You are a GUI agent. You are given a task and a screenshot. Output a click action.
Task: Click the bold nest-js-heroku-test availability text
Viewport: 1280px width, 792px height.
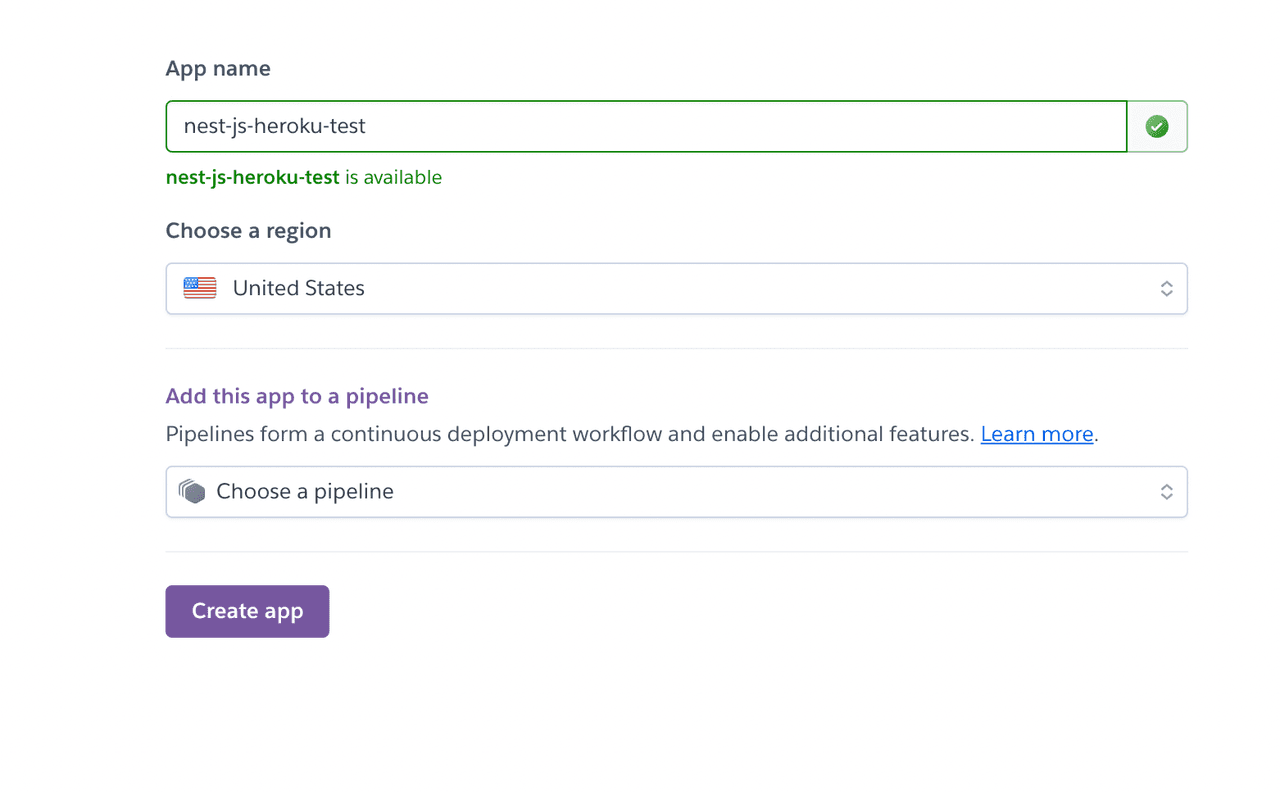pyautogui.click(x=252, y=178)
